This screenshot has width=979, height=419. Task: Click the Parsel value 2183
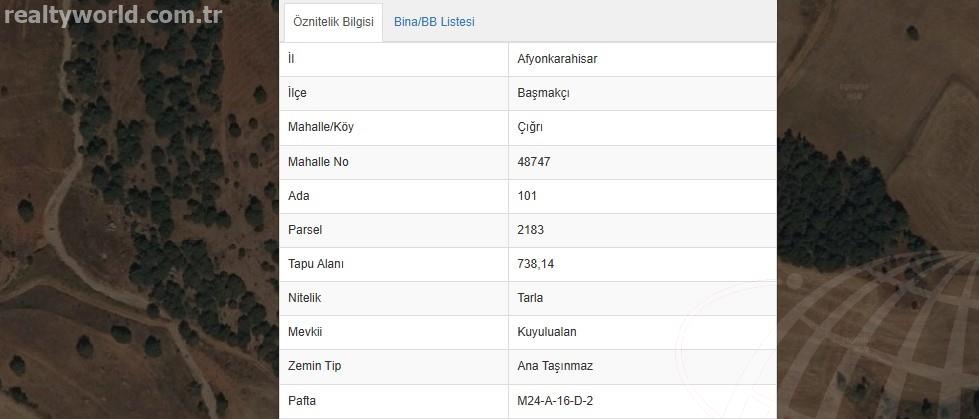point(531,230)
